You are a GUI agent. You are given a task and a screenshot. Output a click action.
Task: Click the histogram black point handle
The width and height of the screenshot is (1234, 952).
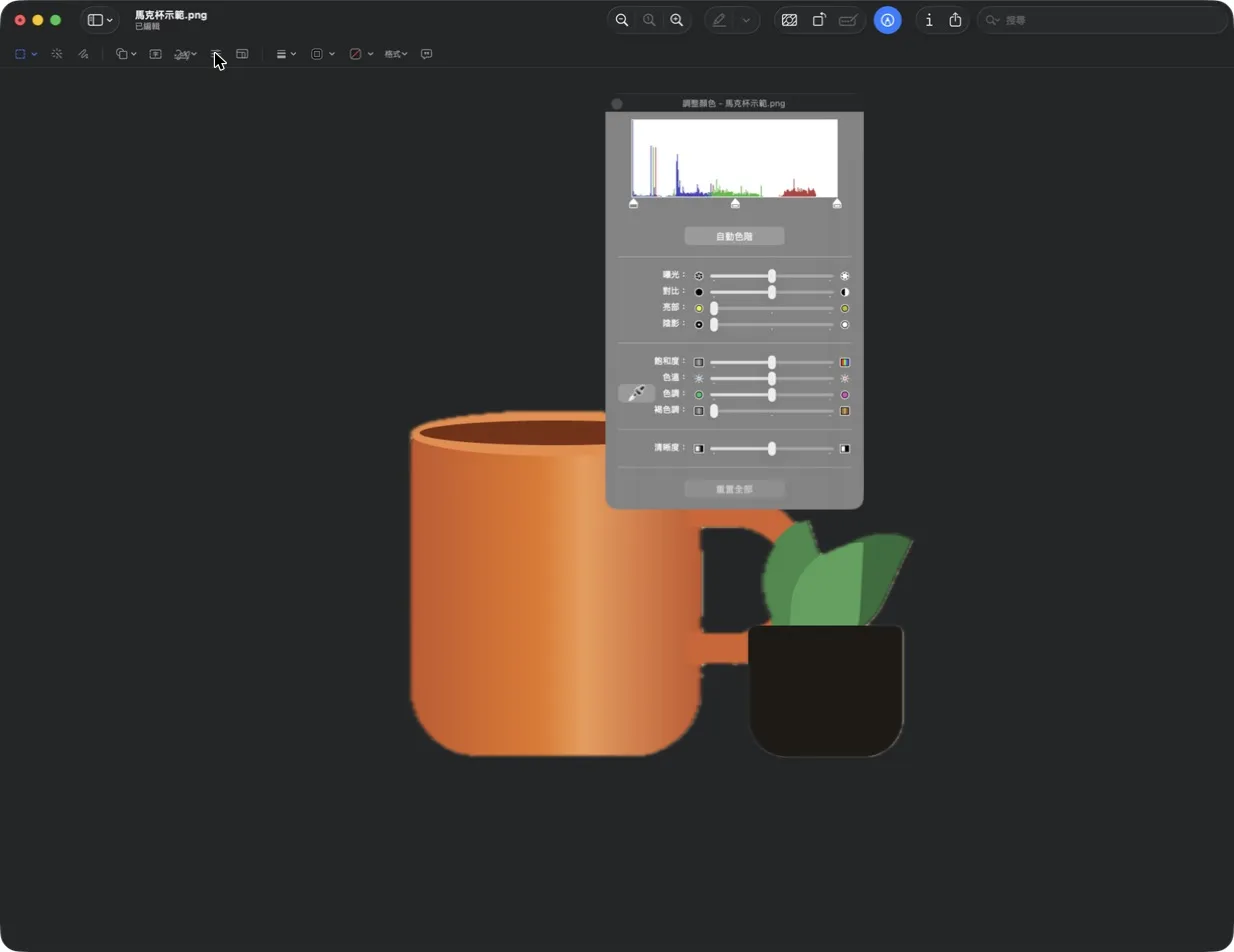click(633, 204)
